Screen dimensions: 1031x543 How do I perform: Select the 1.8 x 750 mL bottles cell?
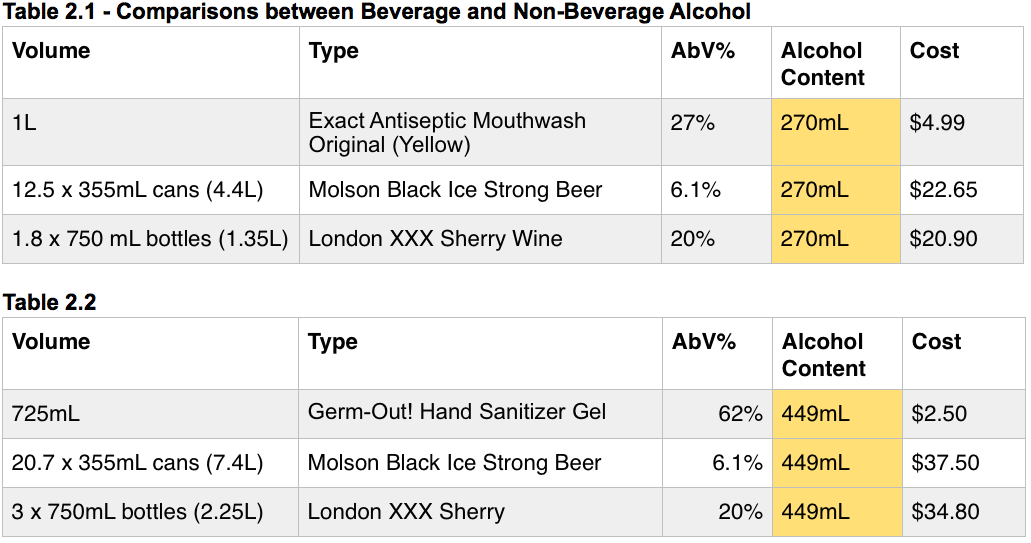point(150,239)
